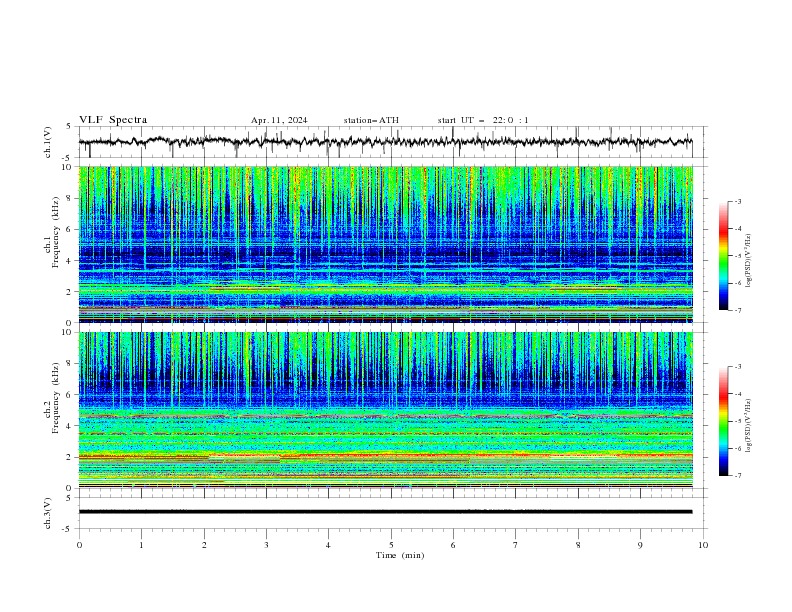
Task: Click time-axis tick label "9"
Action: coord(640,545)
